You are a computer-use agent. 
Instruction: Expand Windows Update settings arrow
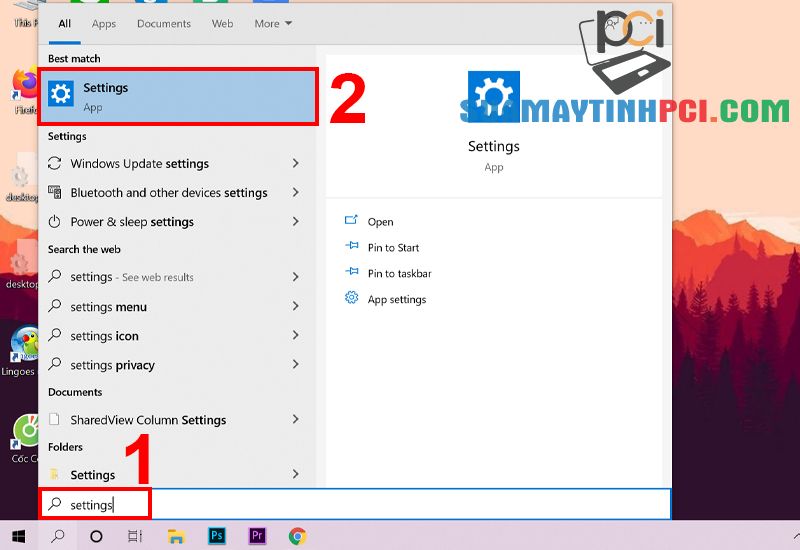coord(296,163)
